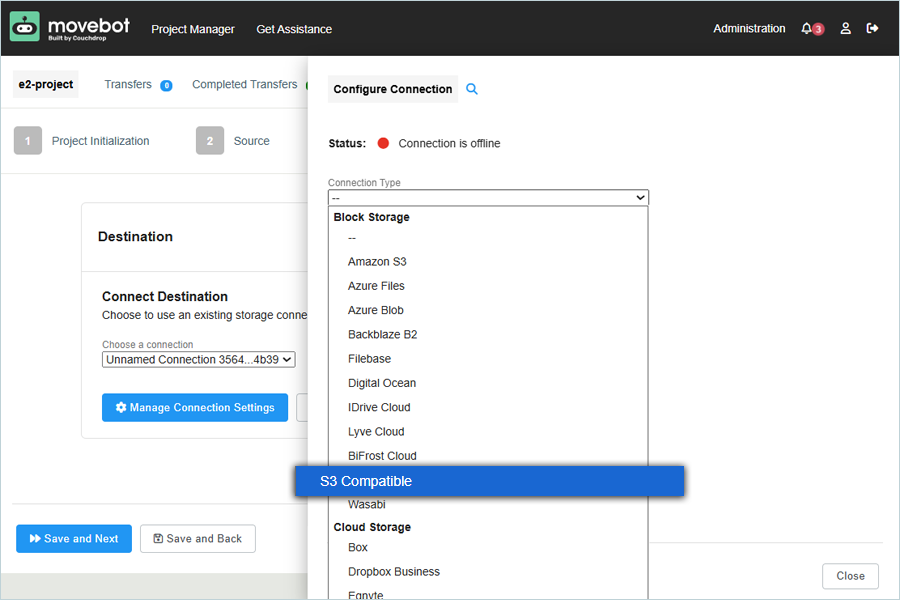
Task: Open the Choose a connection dropdown
Action: 198,359
